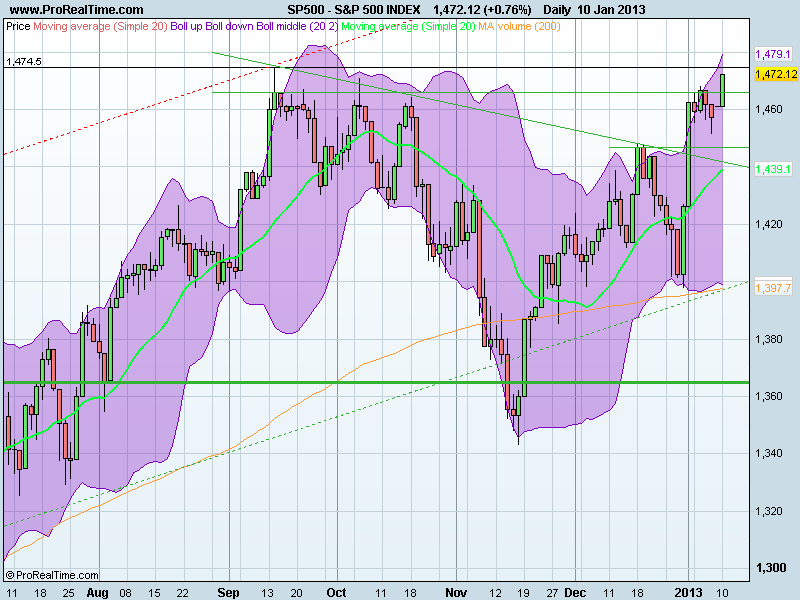
Task: Click the 1,300 price axis label
Action: (770, 568)
